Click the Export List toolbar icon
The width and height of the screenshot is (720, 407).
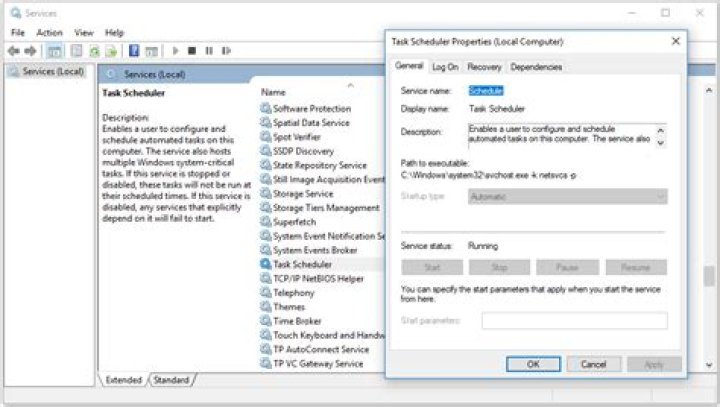tap(111, 51)
